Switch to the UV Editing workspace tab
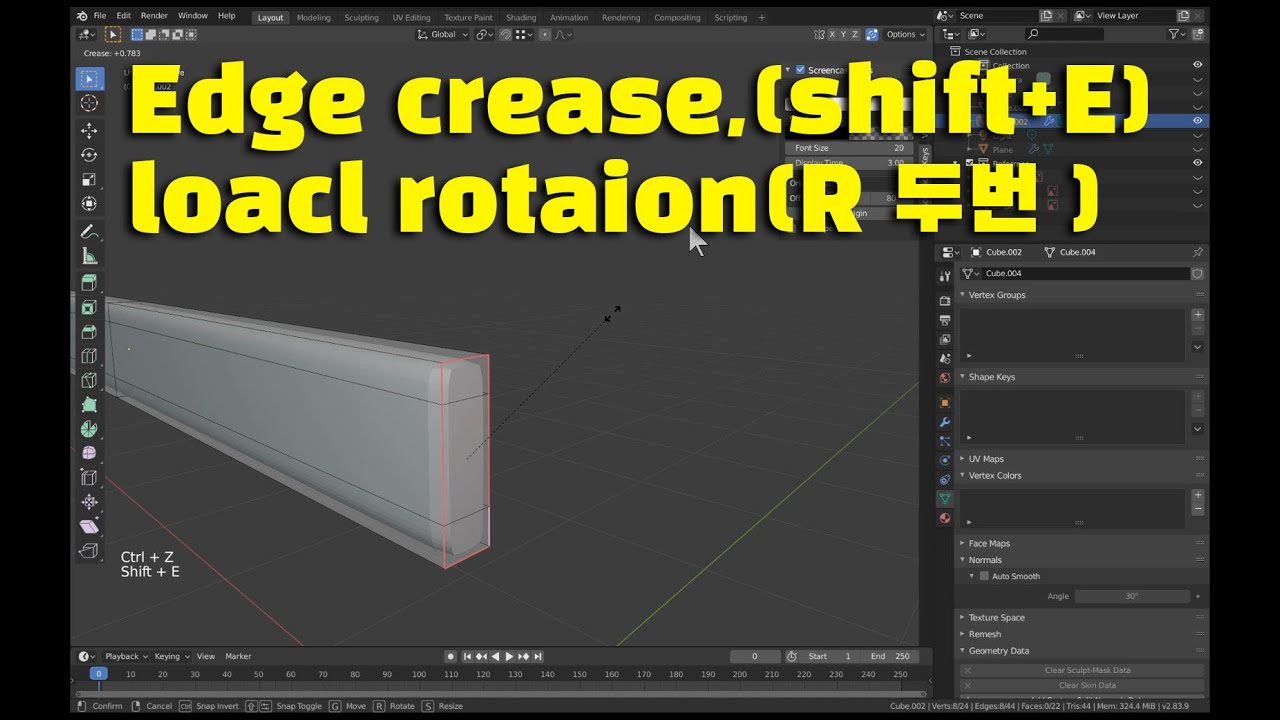This screenshot has height=720, width=1280. (411, 17)
